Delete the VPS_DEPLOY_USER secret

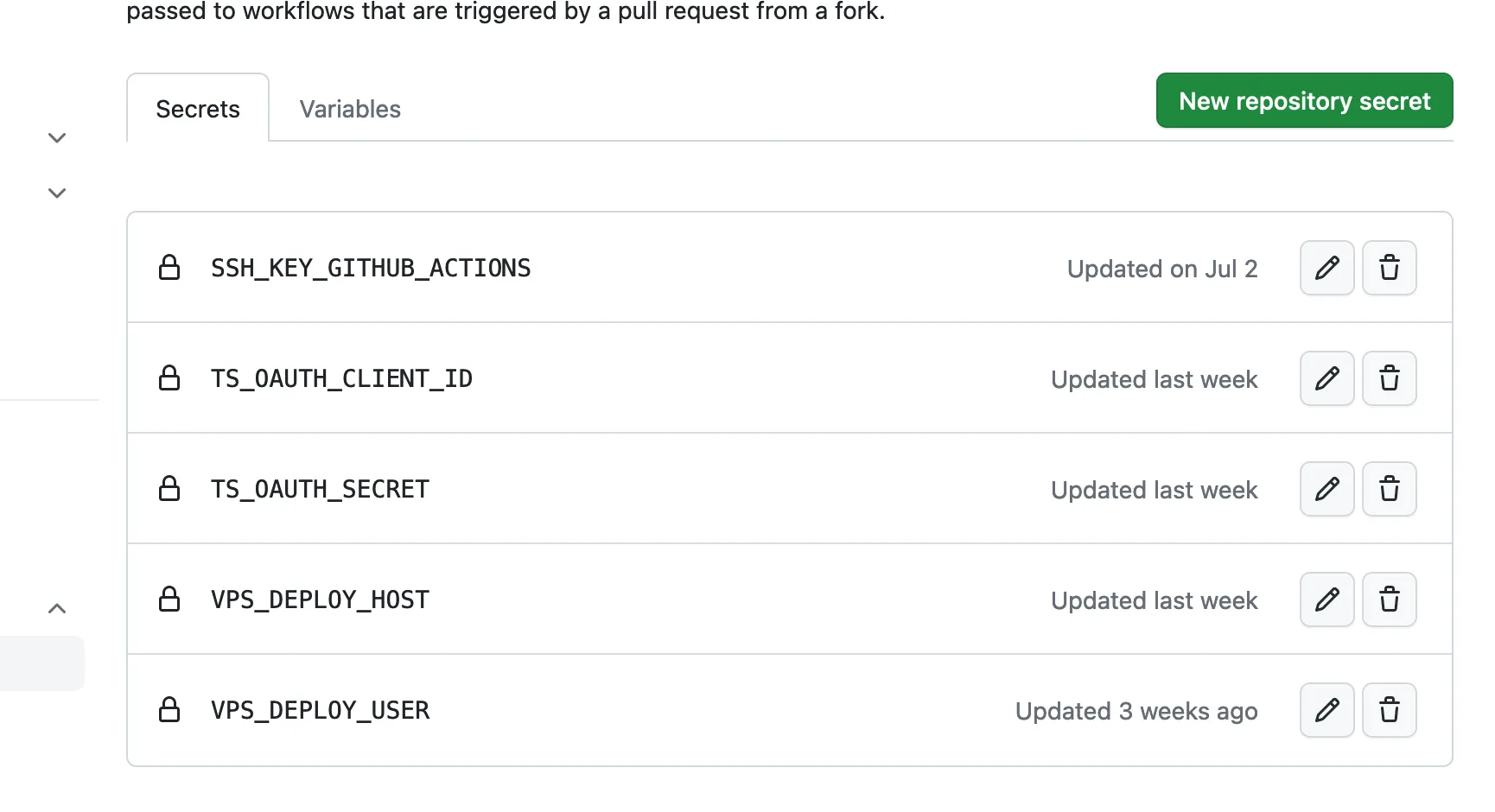[x=1390, y=710]
